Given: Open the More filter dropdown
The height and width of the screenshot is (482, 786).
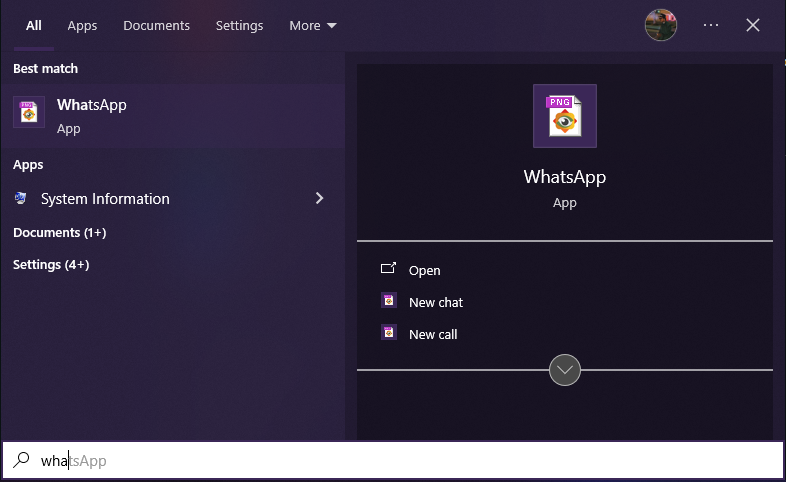Looking at the screenshot, I should (312, 26).
